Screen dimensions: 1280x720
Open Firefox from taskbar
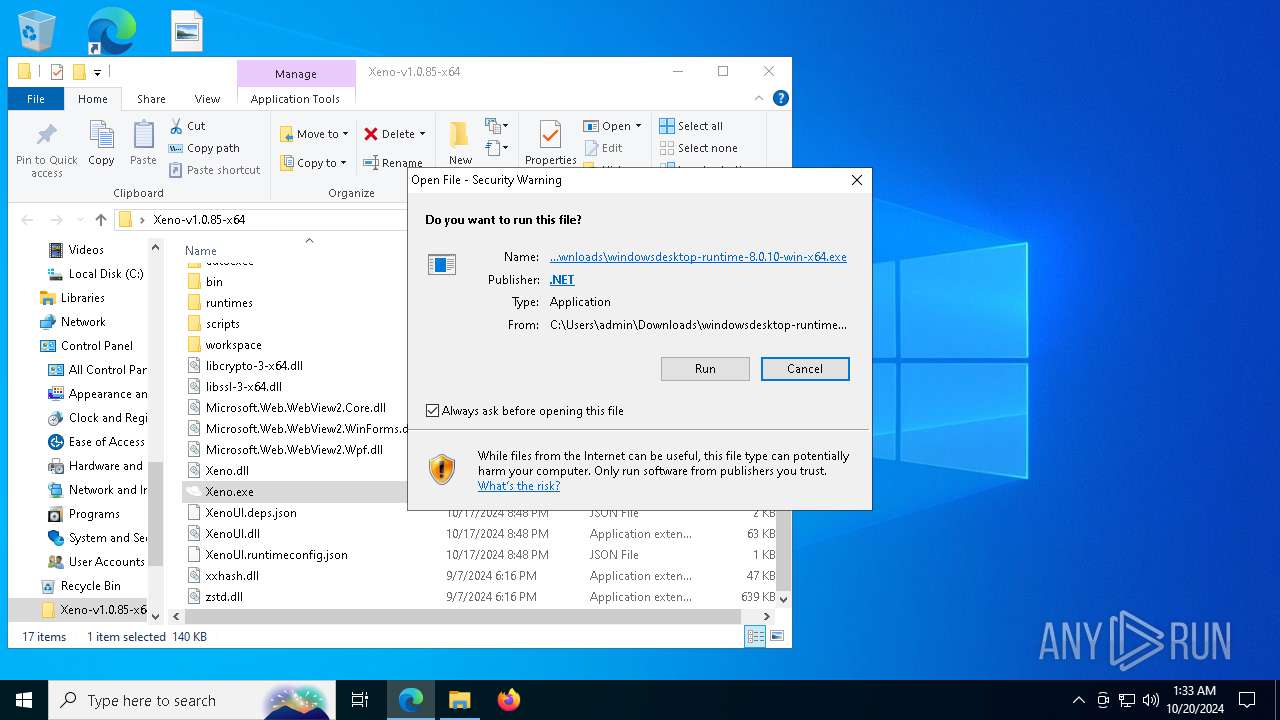508,700
